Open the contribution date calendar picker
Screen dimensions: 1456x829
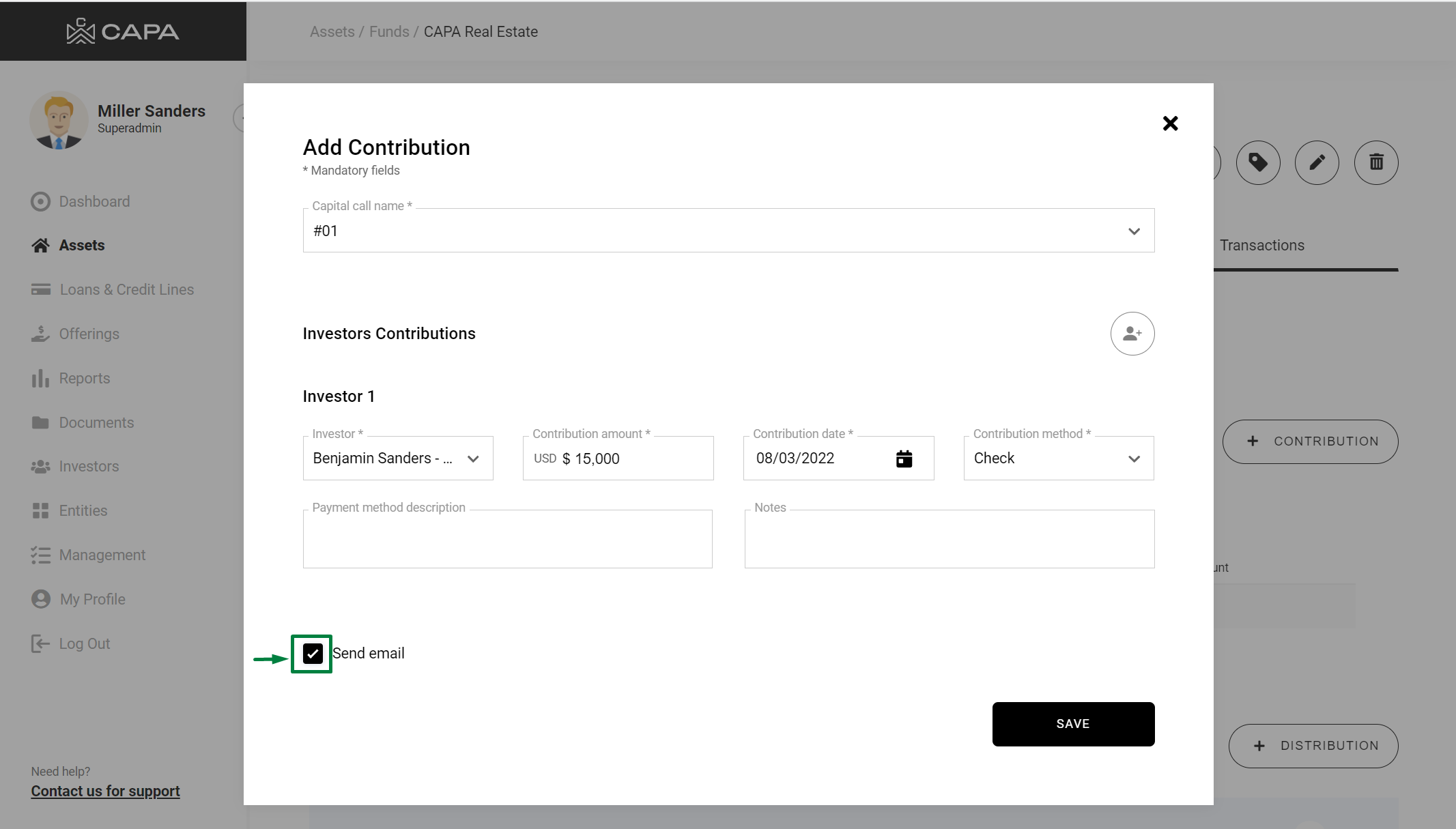(904, 459)
